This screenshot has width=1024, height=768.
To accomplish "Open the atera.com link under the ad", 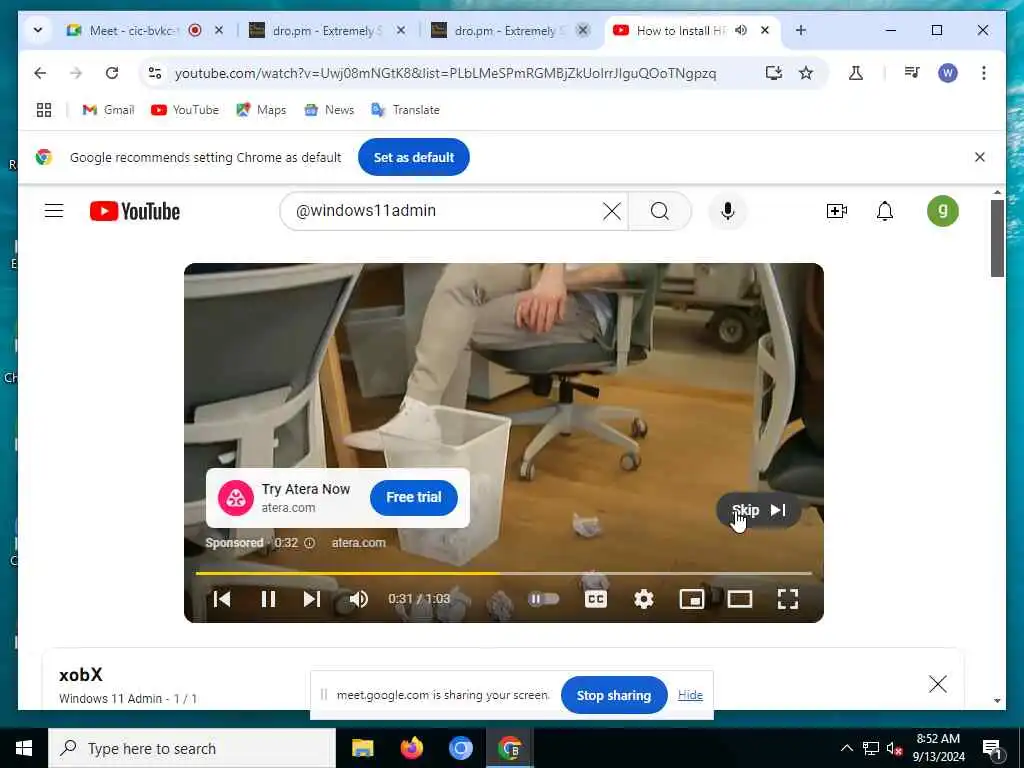I will 359,543.
